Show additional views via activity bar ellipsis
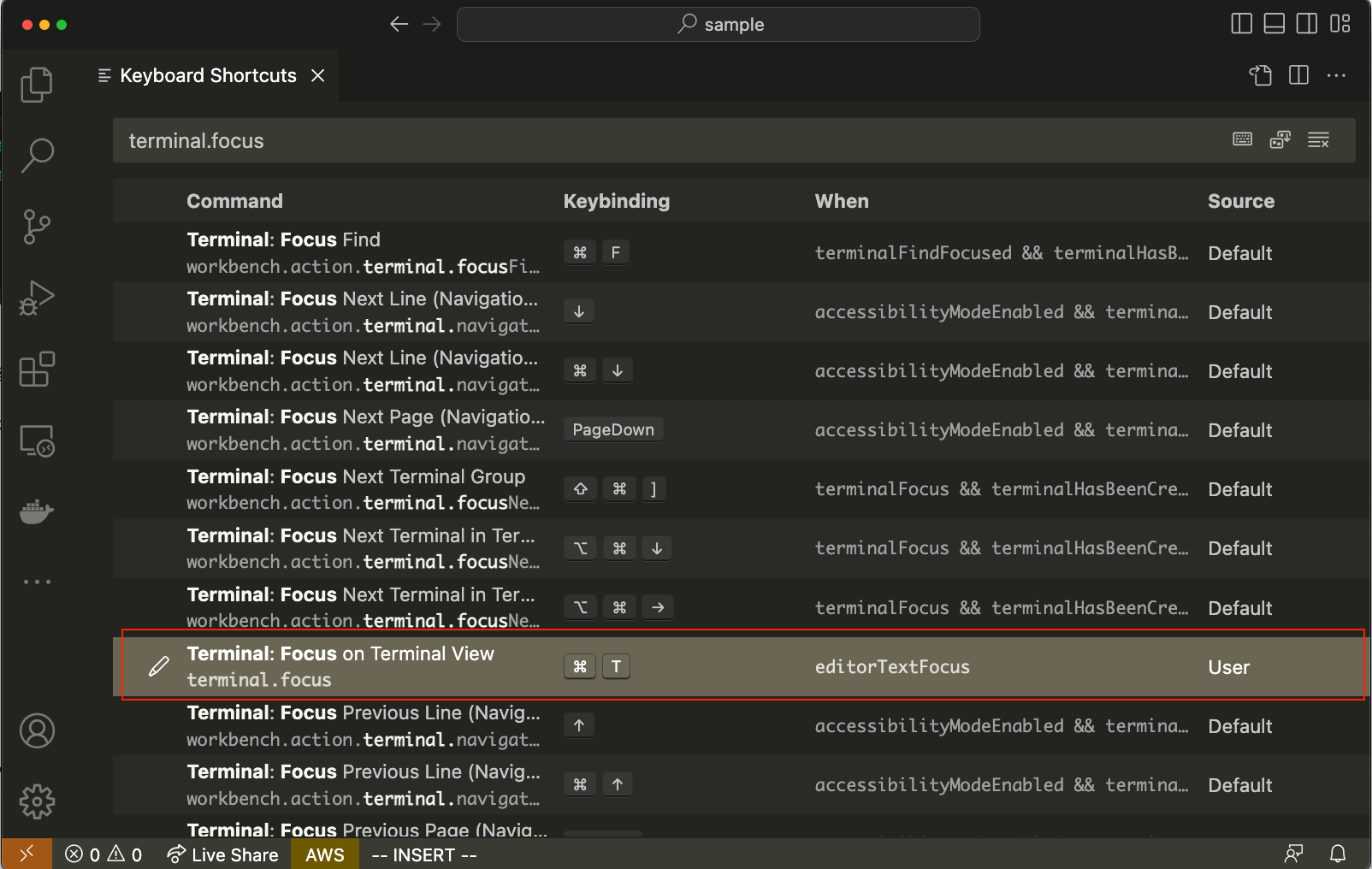The width and height of the screenshot is (1372, 869). 37,582
